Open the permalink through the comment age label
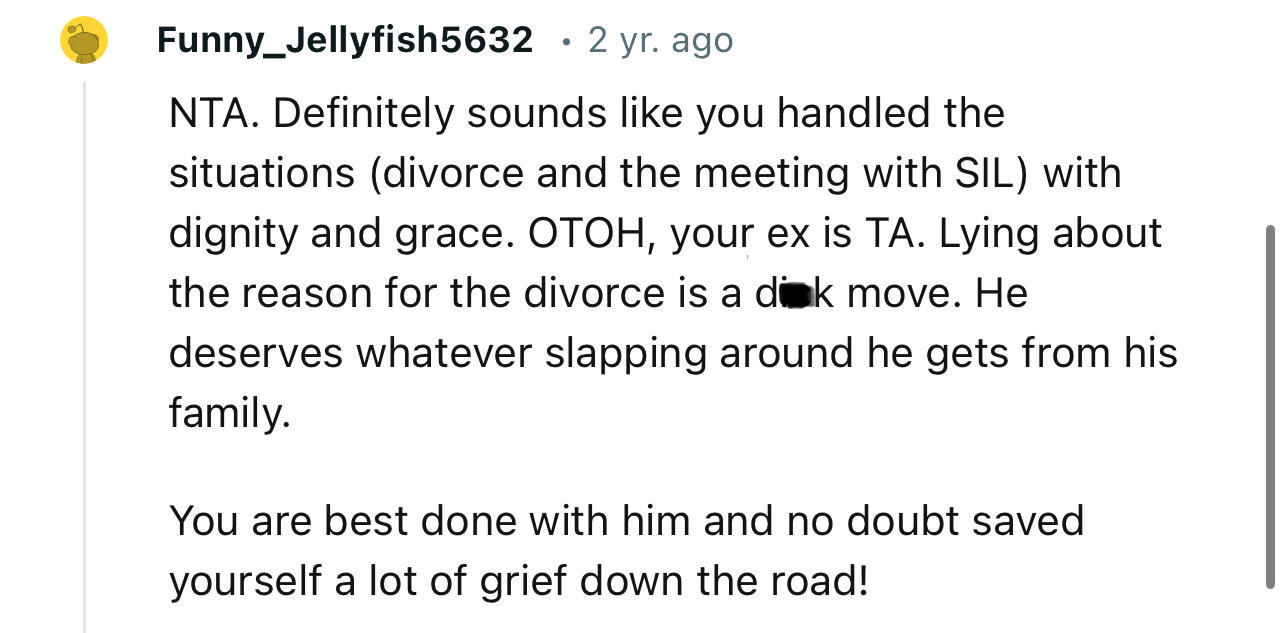The height and width of the screenshot is (633, 1284). coord(659,40)
